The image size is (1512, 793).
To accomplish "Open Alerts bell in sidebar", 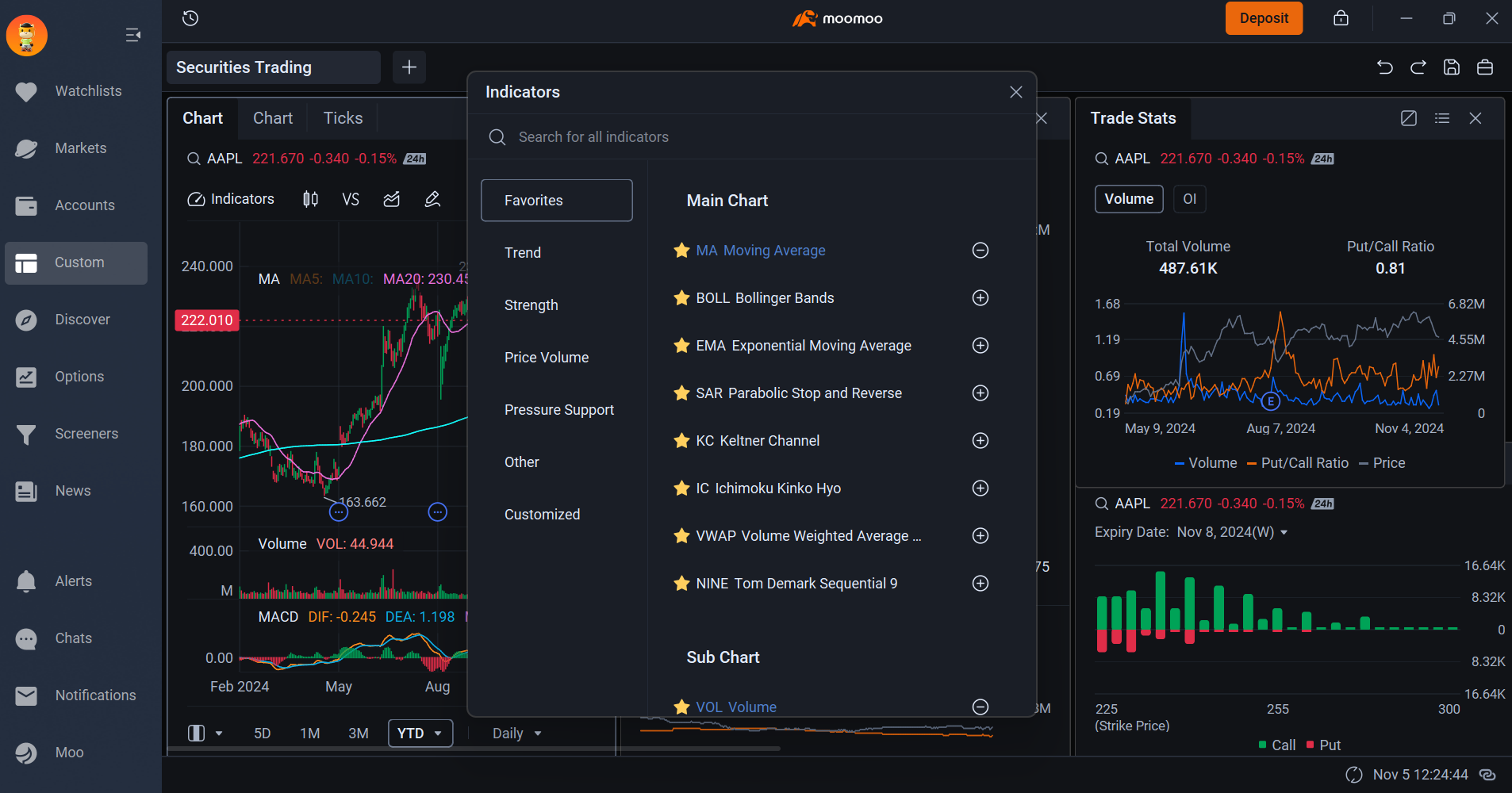I will coord(76,581).
